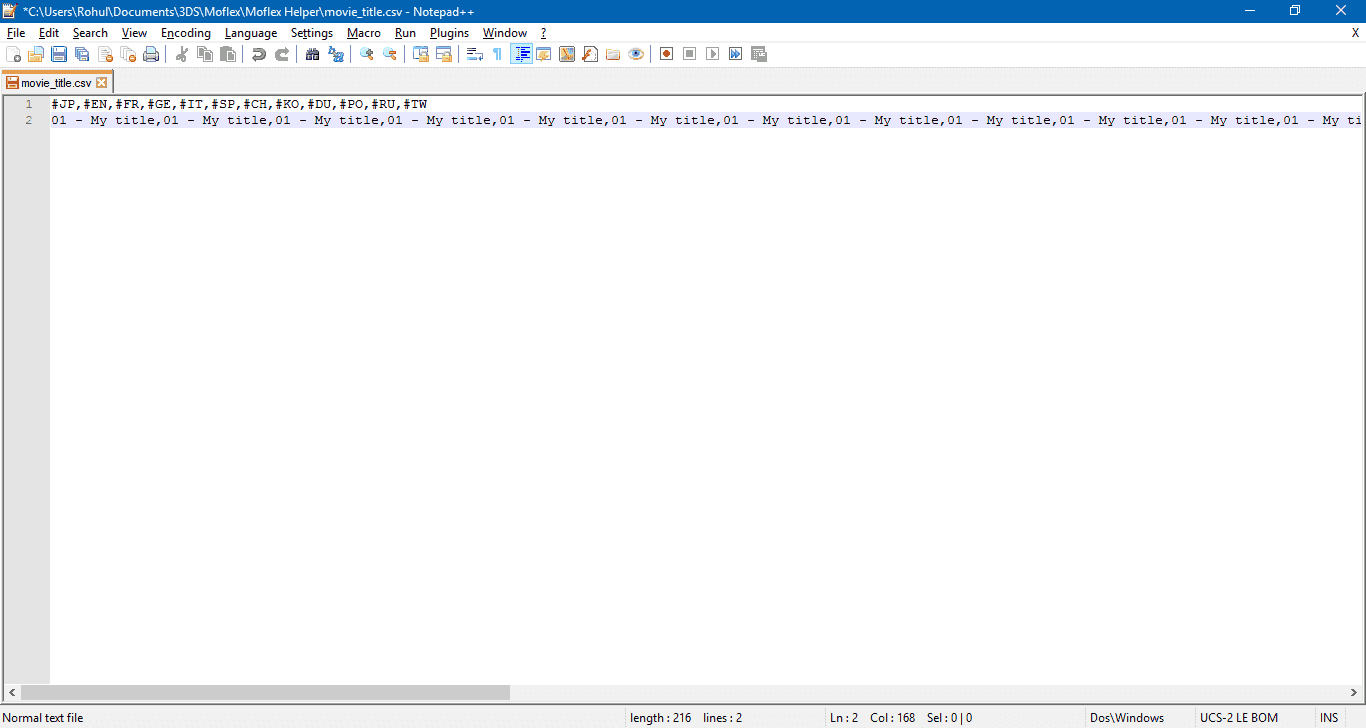Toggle the INS insert mode indicator

point(1328,718)
